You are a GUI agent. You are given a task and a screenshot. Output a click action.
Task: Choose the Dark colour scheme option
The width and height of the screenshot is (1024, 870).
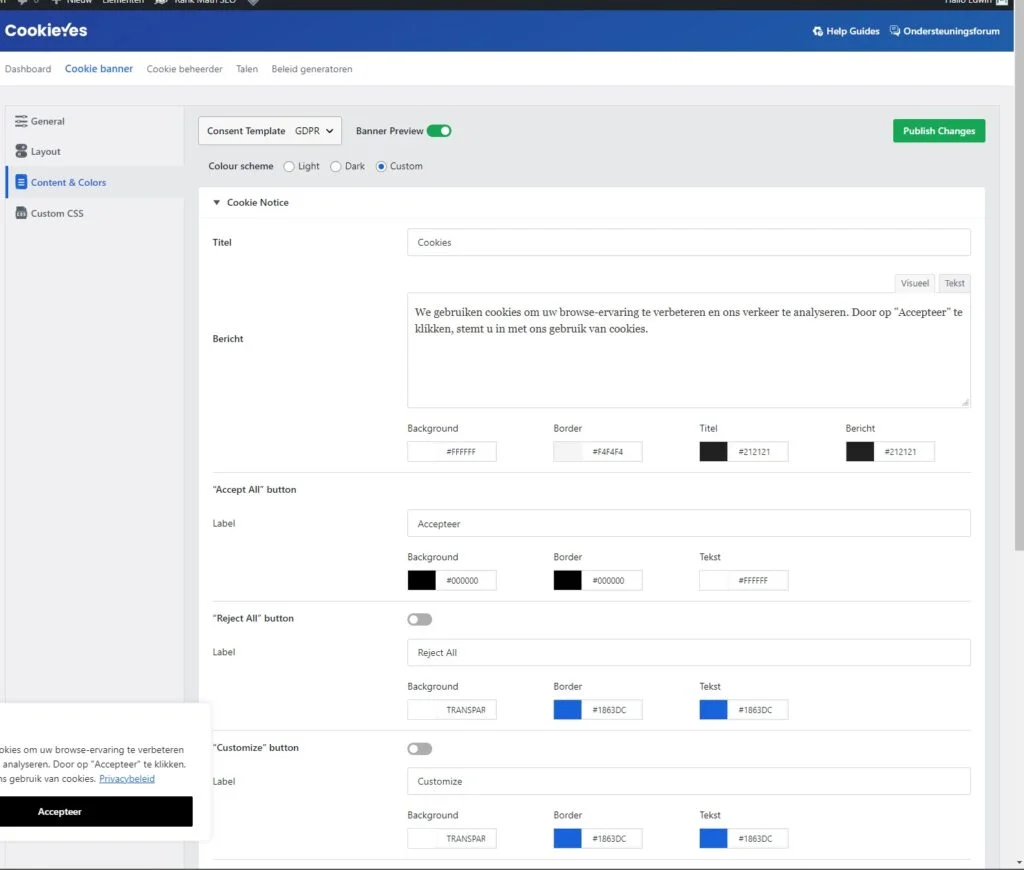coord(336,166)
